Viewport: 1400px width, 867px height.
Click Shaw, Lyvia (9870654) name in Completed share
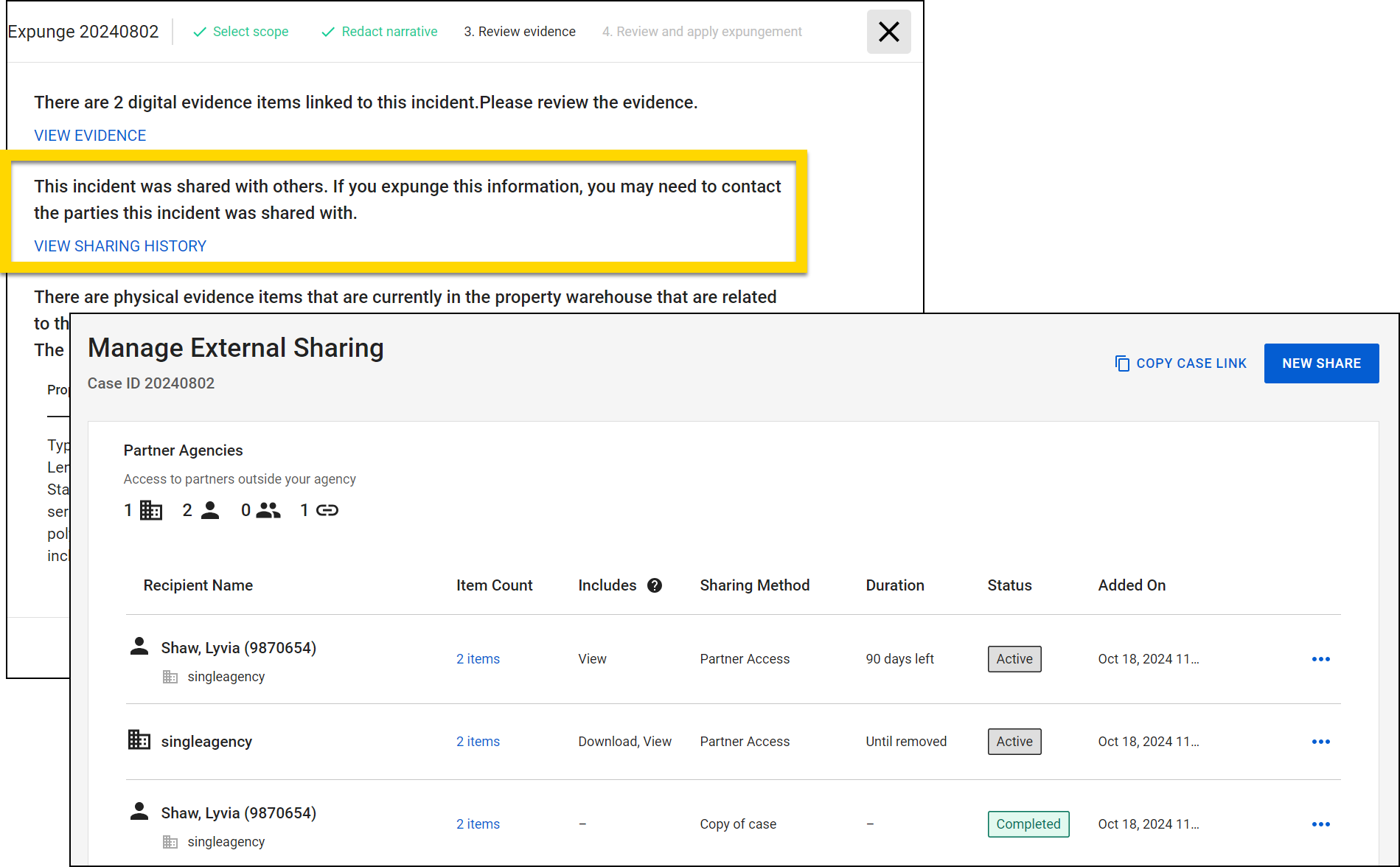(x=238, y=813)
